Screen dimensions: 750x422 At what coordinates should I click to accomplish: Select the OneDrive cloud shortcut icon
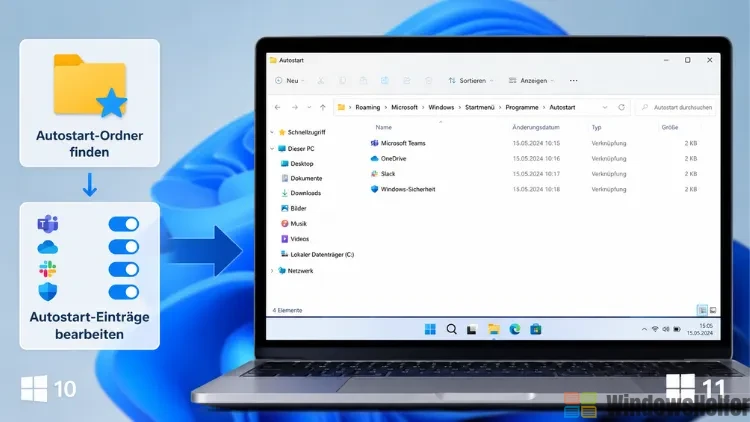(x=375, y=158)
